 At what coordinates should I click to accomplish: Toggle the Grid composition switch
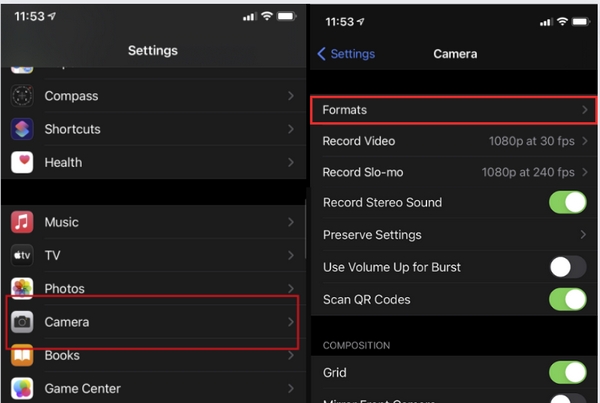[x=567, y=373]
